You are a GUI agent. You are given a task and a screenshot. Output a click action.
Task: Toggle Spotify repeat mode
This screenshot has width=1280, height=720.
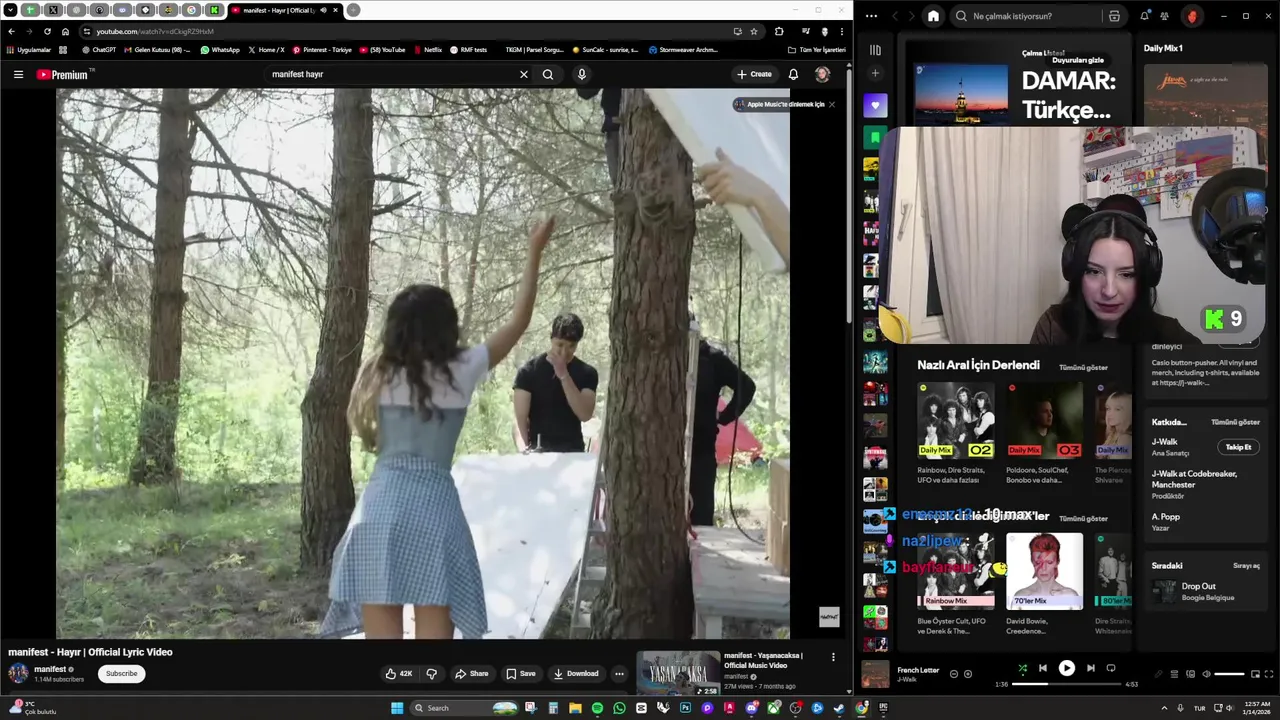1111,668
